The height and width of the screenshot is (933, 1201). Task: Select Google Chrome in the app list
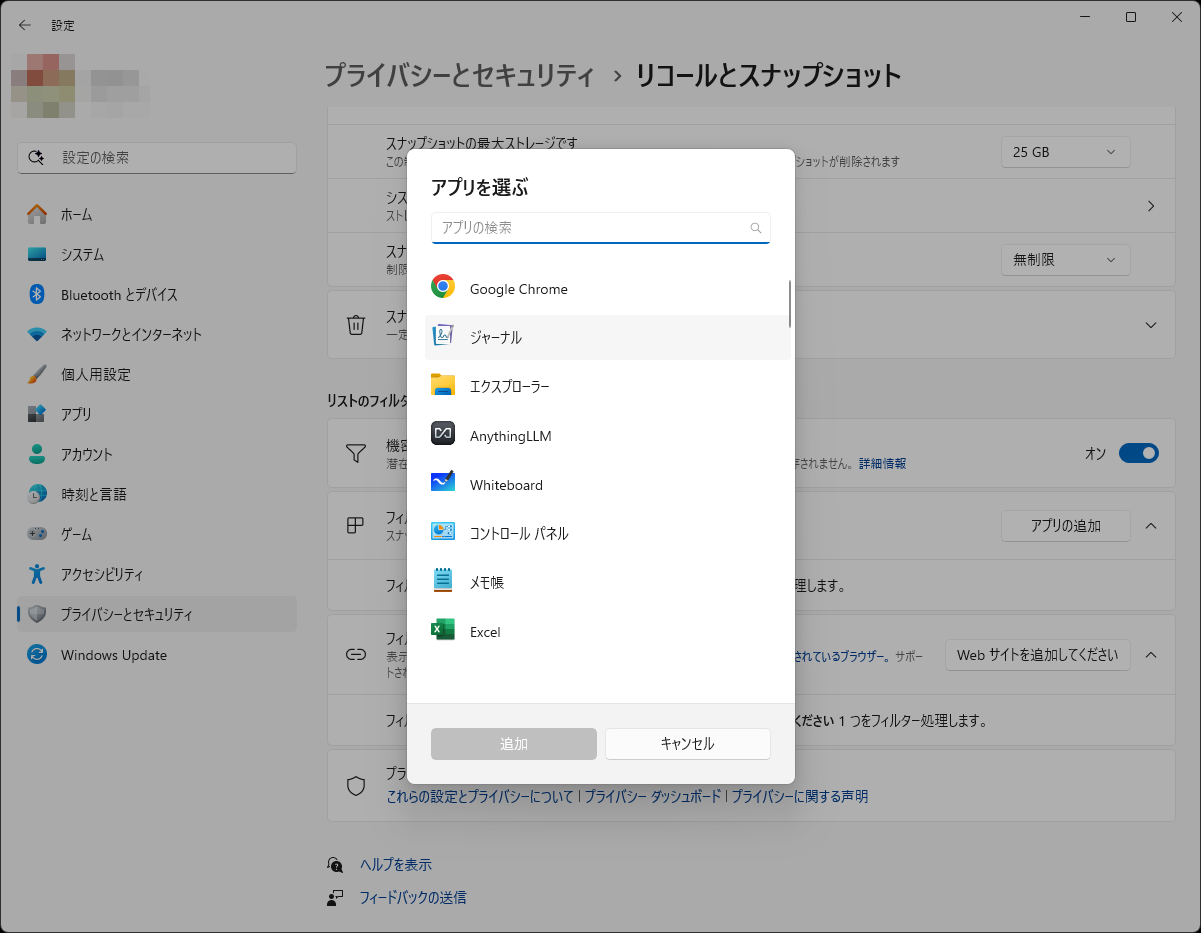pos(517,288)
